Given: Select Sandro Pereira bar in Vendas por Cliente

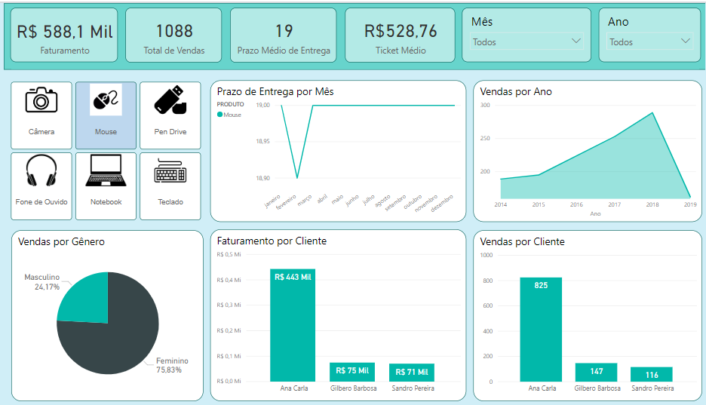Looking at the screenshot, I should [x=651, y=374].
